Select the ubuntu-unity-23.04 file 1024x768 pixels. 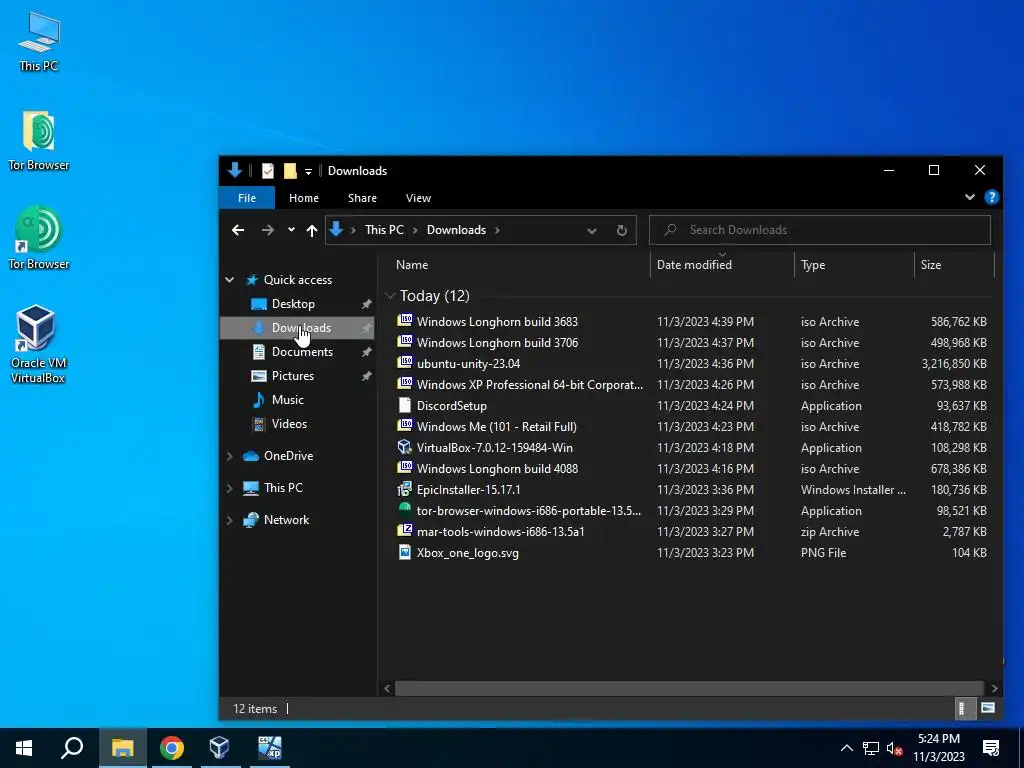(468, 363)
